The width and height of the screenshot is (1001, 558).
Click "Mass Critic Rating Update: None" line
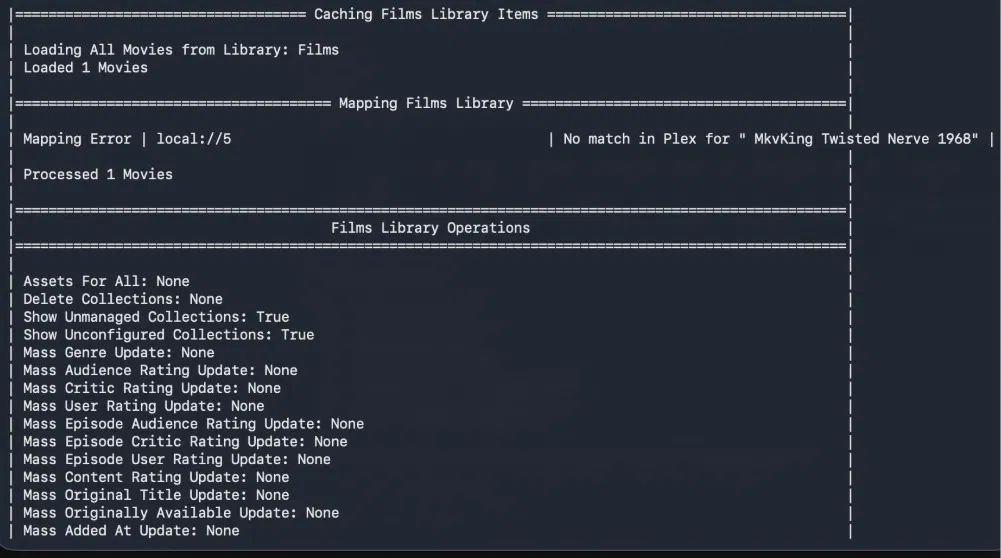[152, 388]
